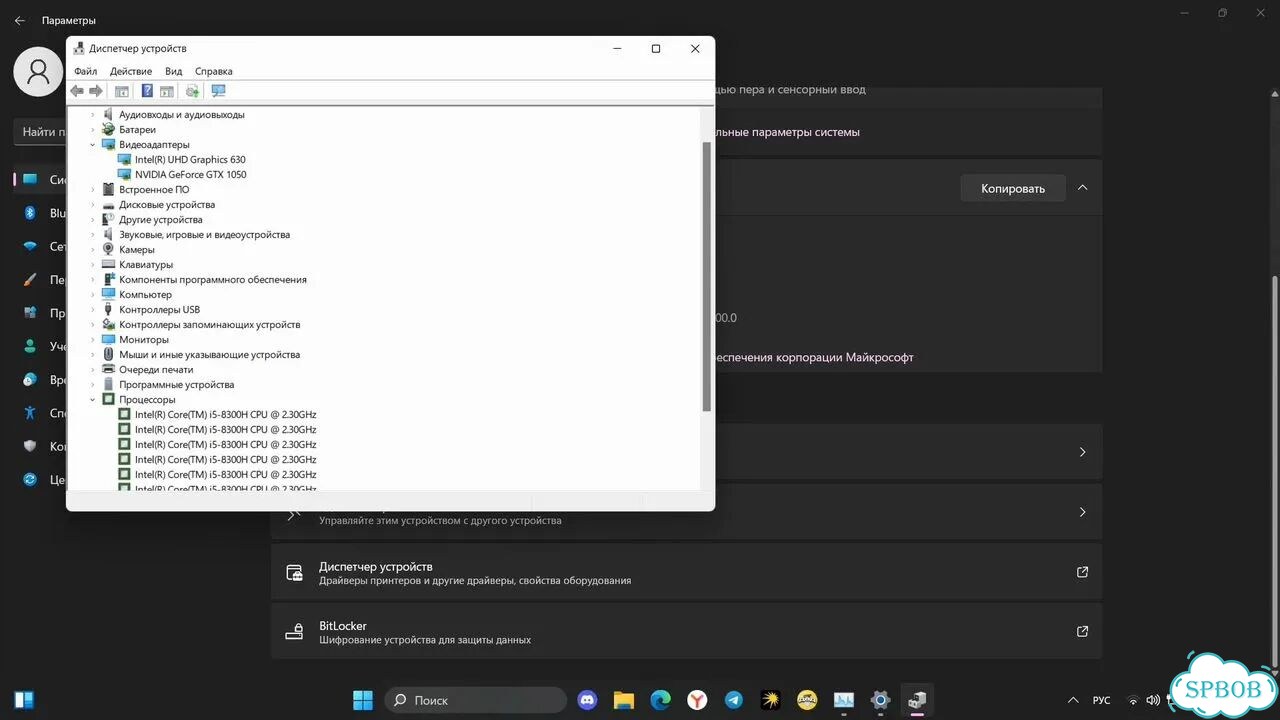Select the Контроллеры USB icon
The width and height of the screenshot is (1280, 720).
pos(109,309)
